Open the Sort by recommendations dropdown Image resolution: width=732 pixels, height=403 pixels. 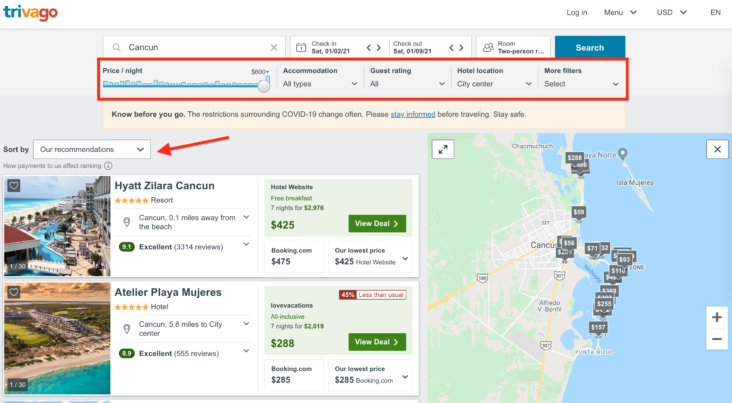[x=92, y=149]
